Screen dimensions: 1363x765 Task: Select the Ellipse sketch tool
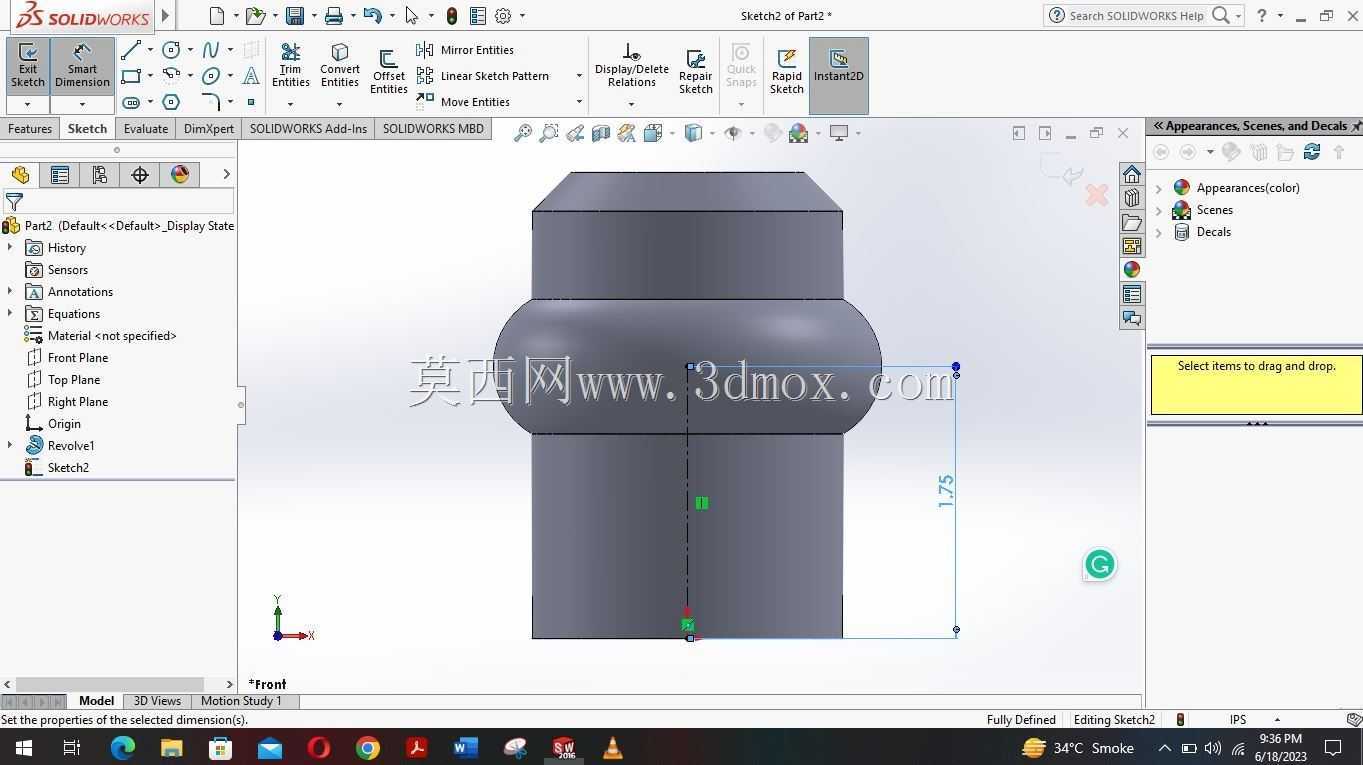tap(211, 76)
